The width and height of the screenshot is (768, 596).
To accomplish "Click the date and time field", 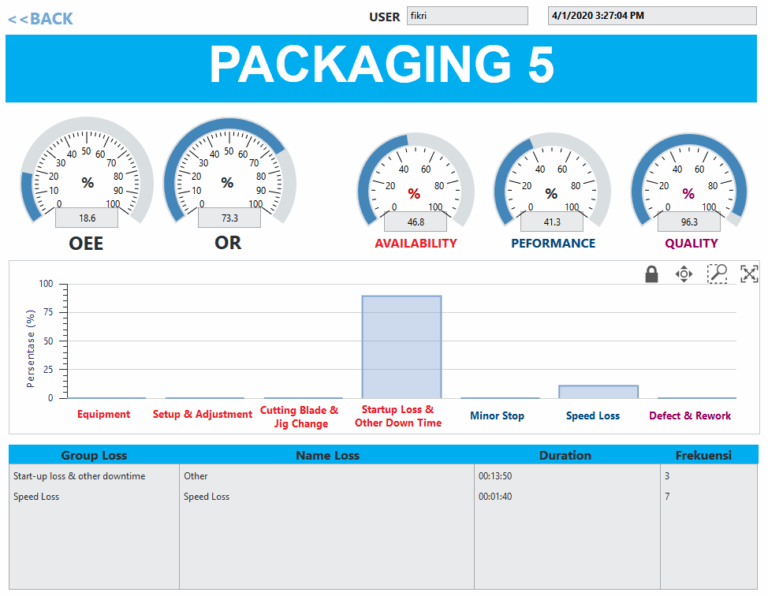I will coord(652,16).
